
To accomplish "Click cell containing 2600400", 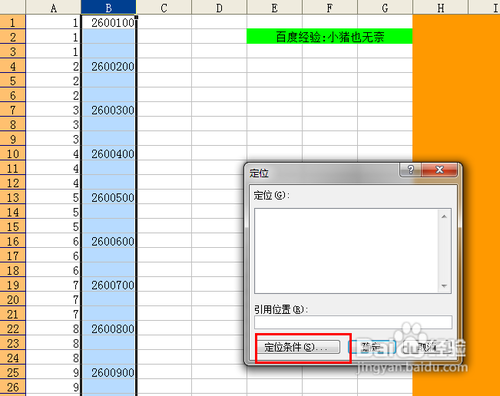I will click(x=108, y=153).
